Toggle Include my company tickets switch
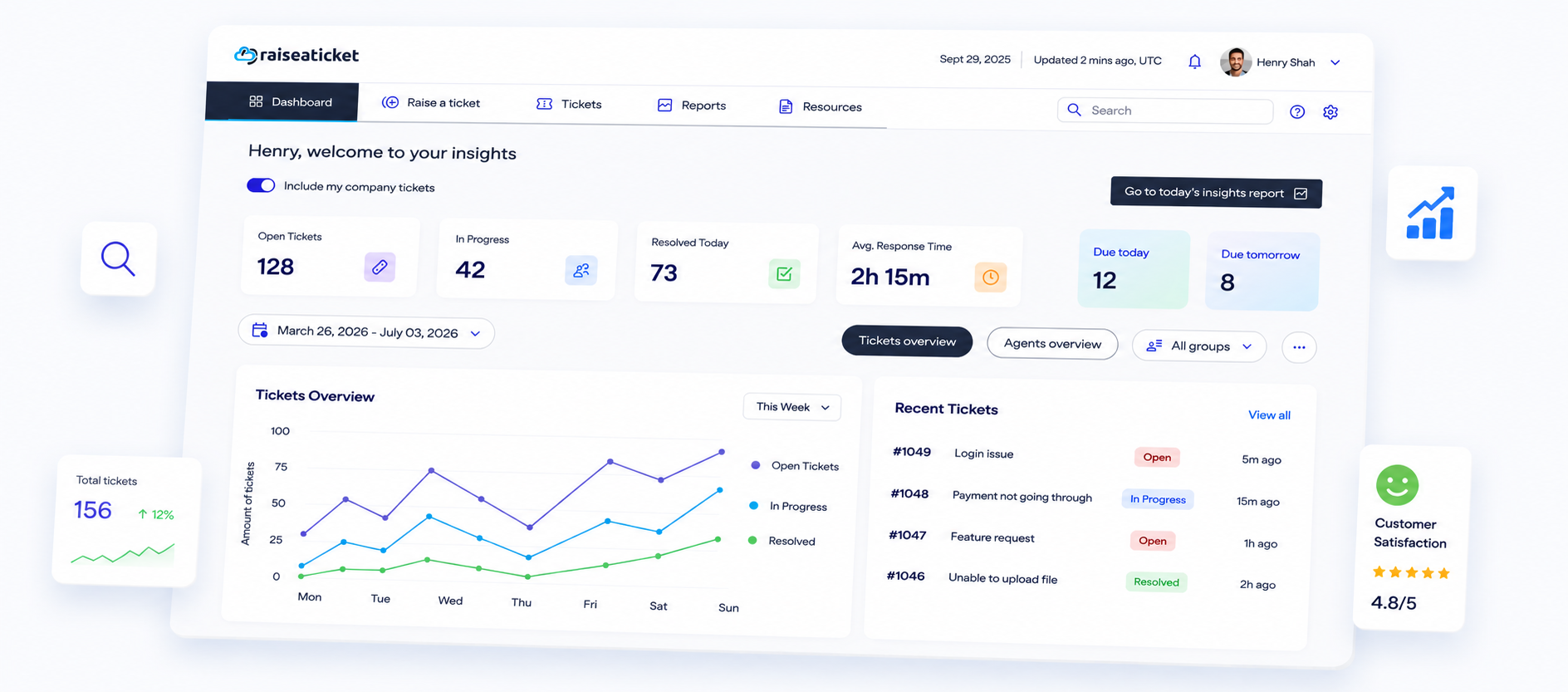 coord(261,185)
